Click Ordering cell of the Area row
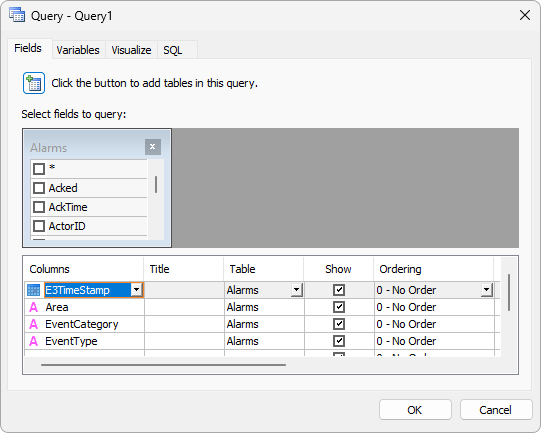This screenshot has height=433, width=541. 434,307
